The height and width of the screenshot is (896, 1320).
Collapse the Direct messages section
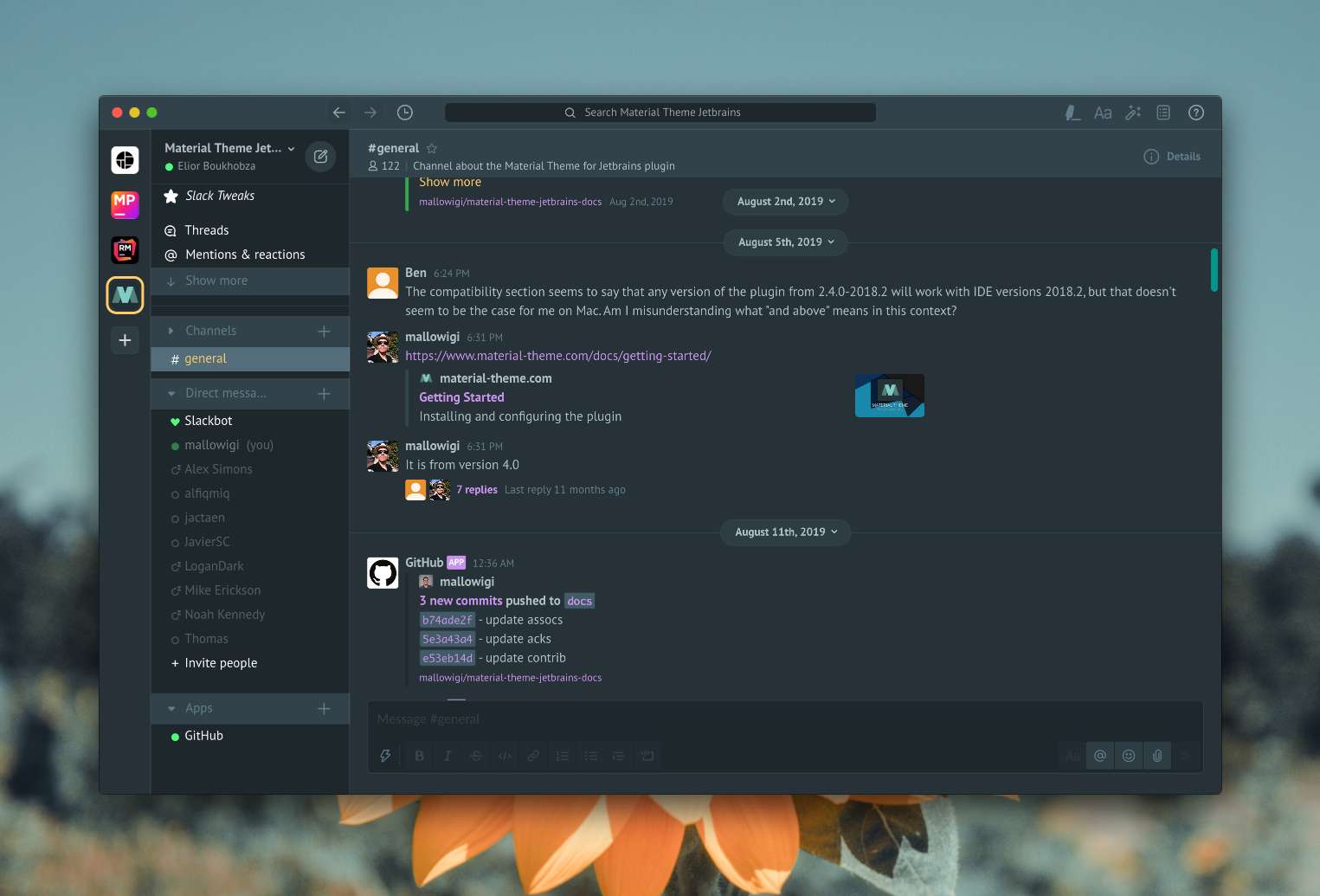click(171, 393)
